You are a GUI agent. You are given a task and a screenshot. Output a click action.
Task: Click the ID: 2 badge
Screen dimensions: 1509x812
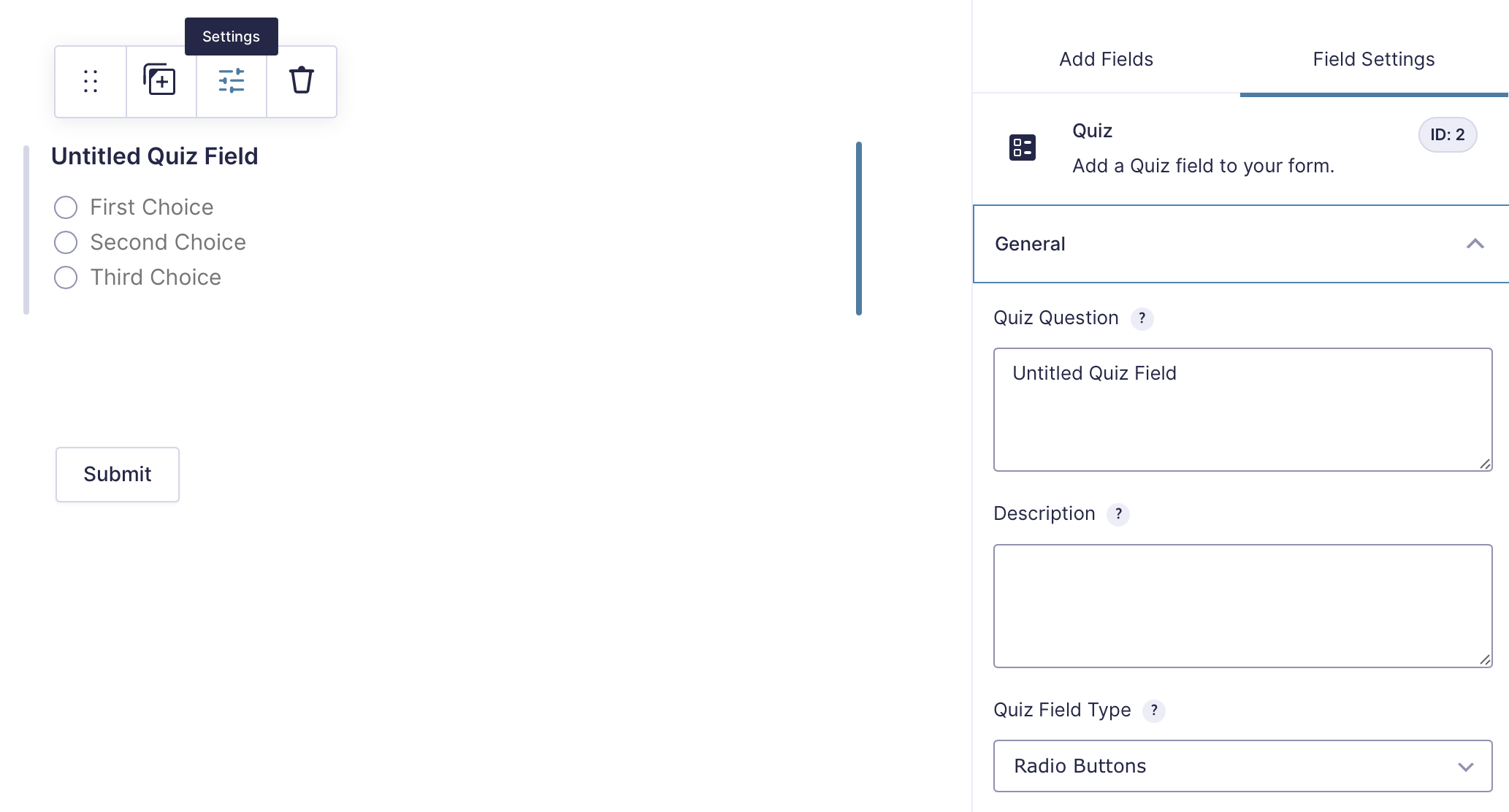coord(1447,135)
